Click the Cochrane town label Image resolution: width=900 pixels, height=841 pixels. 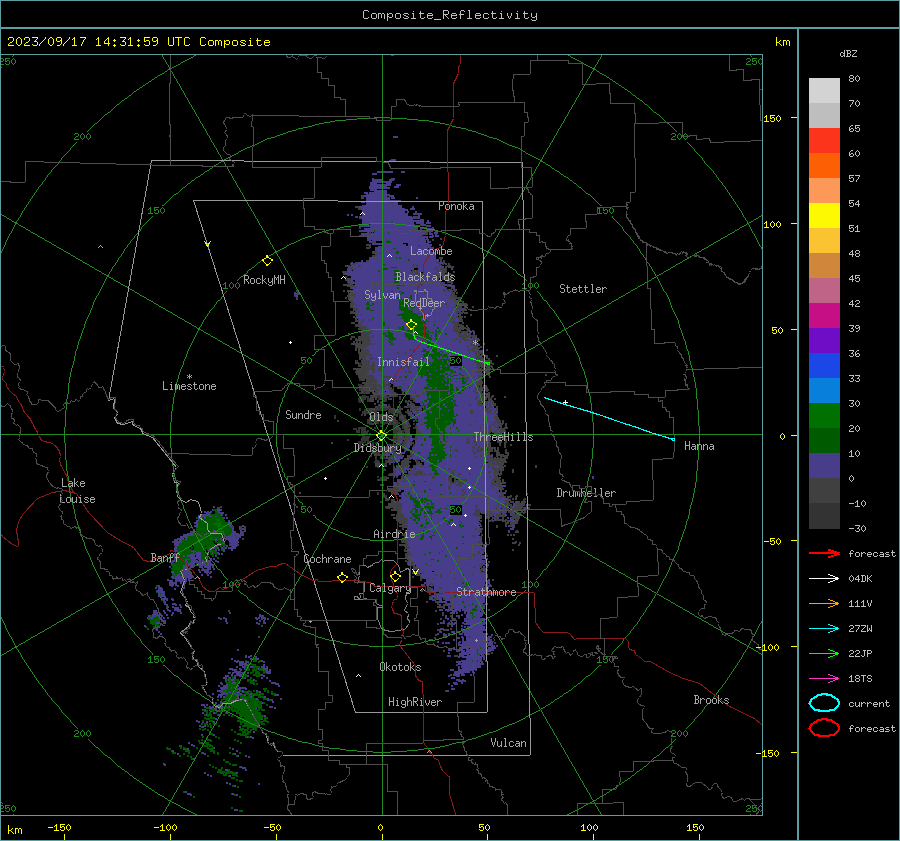click(x=327, y=559)
